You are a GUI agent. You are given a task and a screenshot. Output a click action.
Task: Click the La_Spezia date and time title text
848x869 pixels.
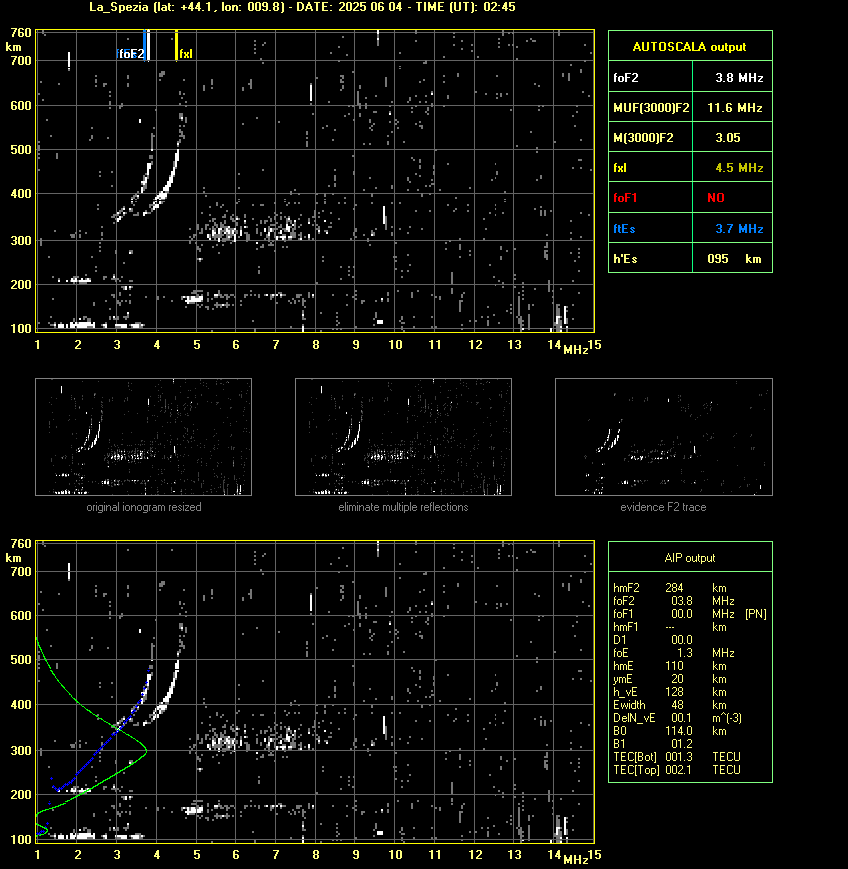[x=302, y=7]
